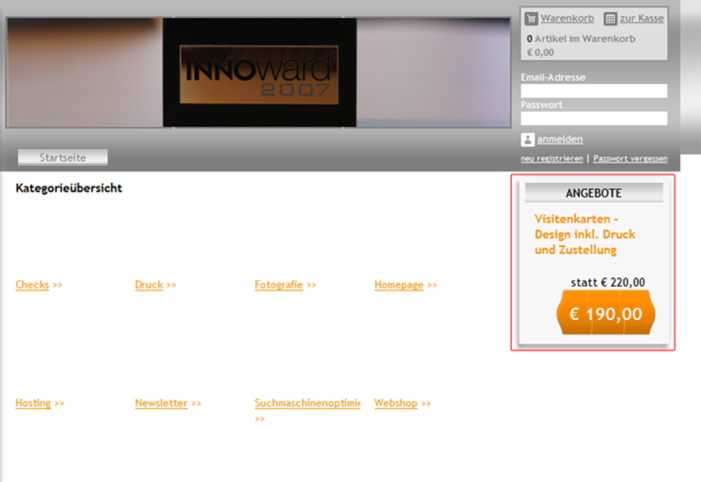Viewport: 701px width, 482px height.
Task: Go to checkout via zur Kasse link
Action: (x=642, y=18)
